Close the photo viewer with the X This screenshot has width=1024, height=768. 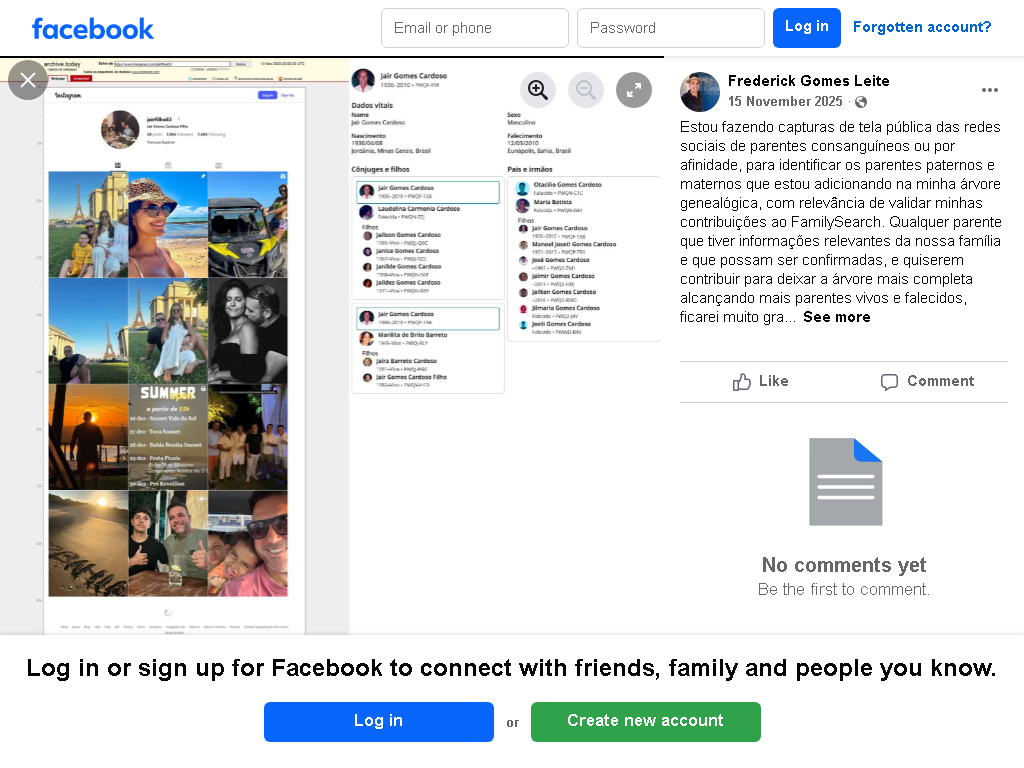click(x=27, y=80)
